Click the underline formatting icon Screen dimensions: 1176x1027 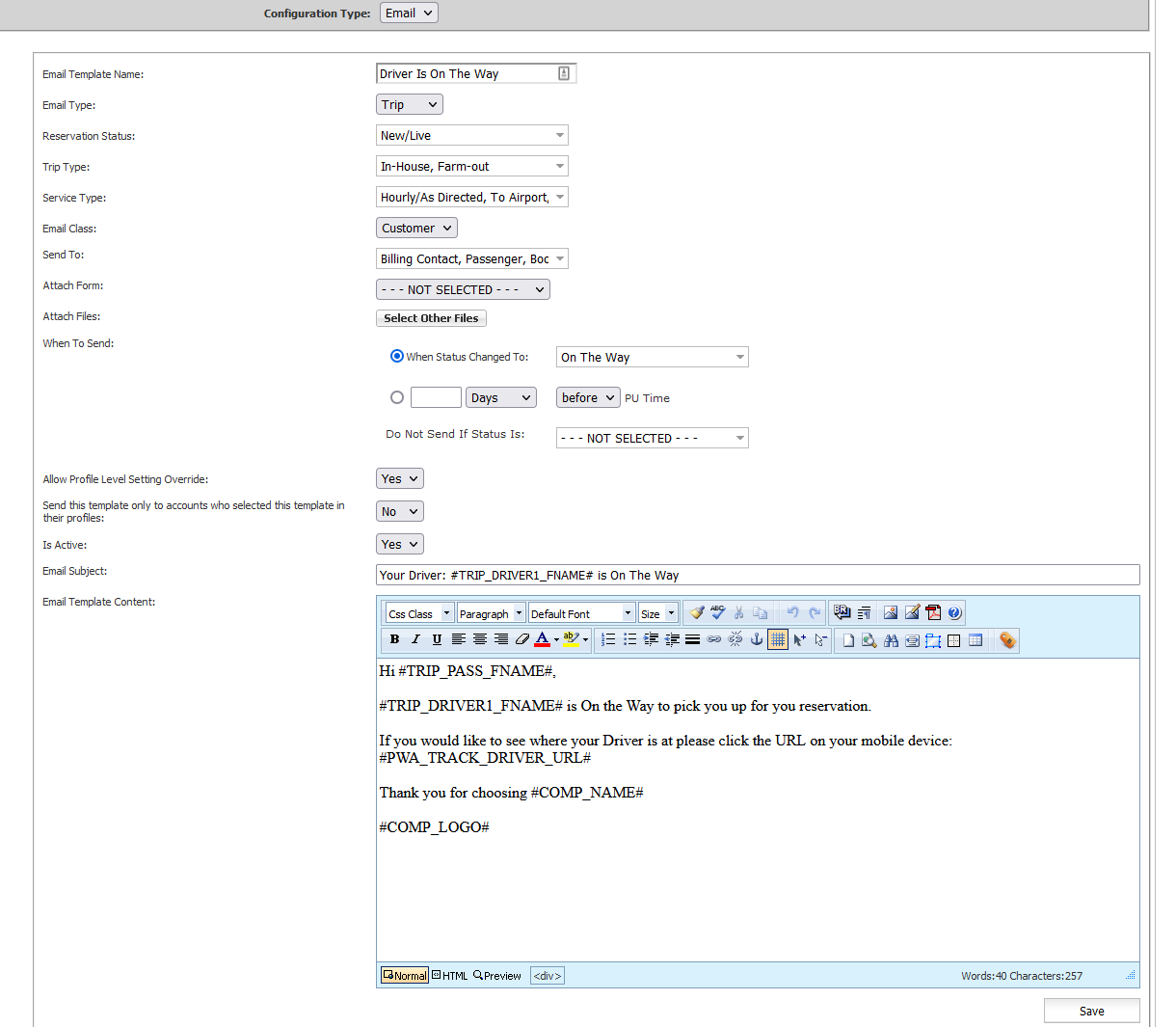coord(437,639)
